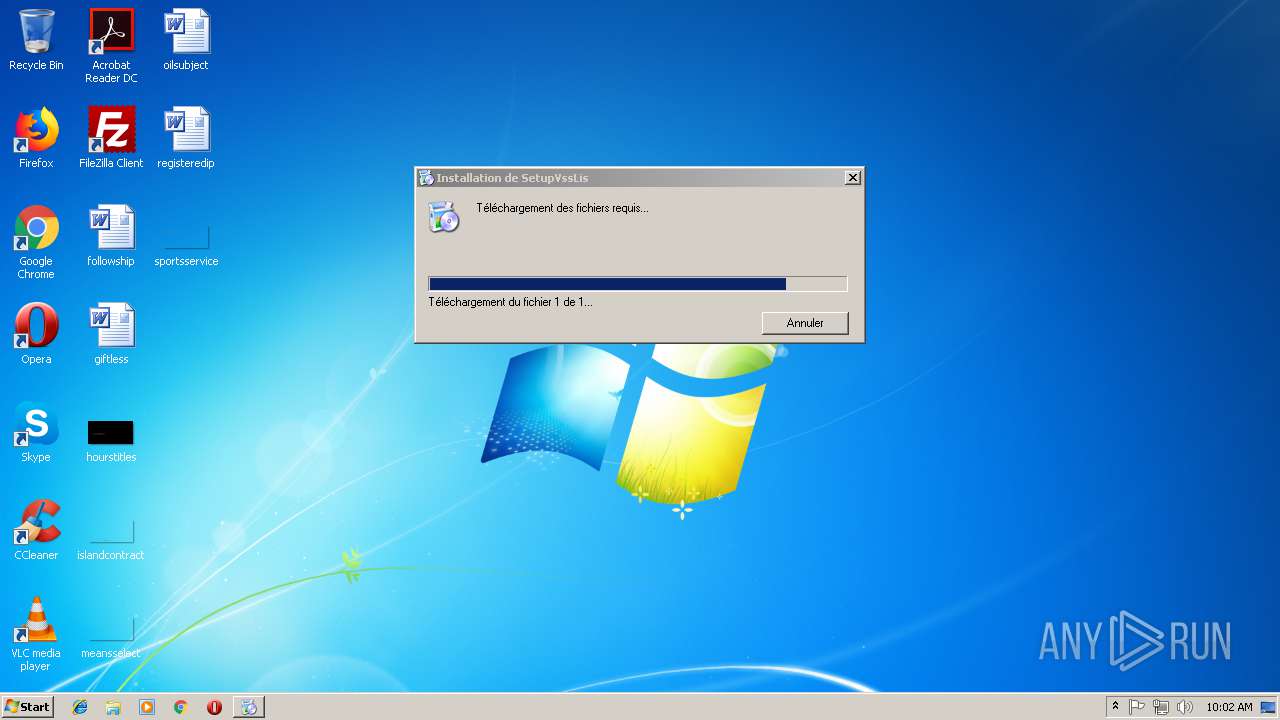This screenshot has width=1280, height=720.
Task: Launch Opera desktop shortcut
Action: (36, 334)
